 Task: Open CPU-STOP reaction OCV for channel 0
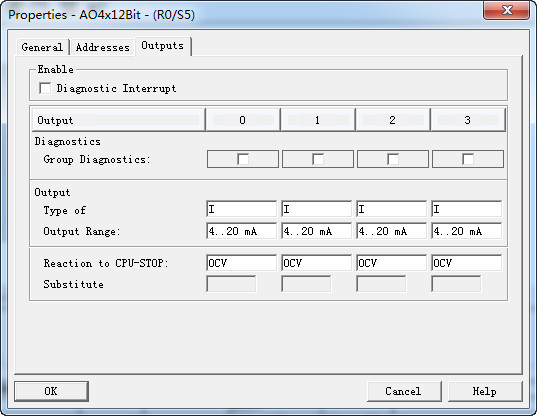241,263
